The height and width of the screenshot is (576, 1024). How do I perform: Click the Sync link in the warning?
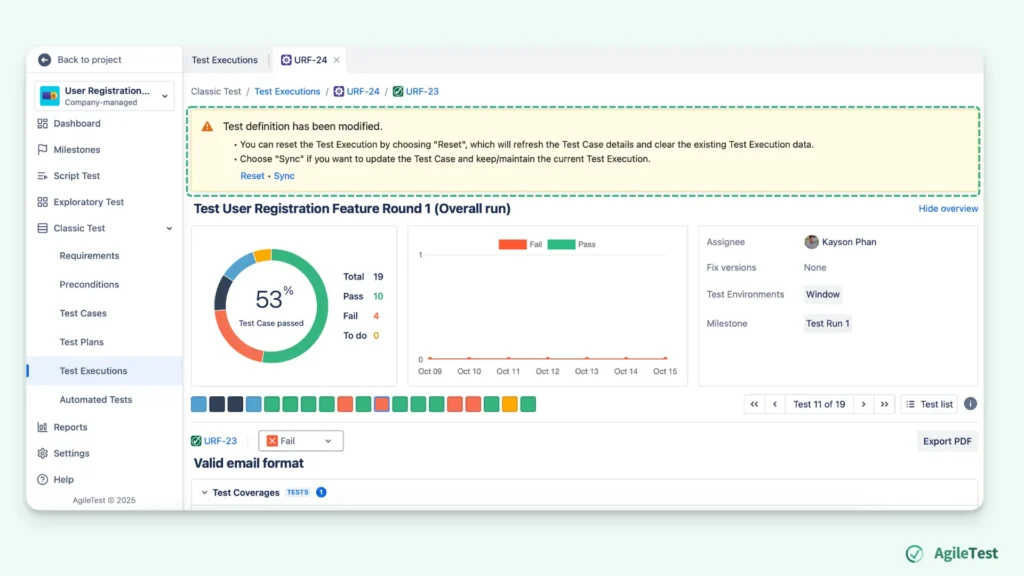[284, 176]
